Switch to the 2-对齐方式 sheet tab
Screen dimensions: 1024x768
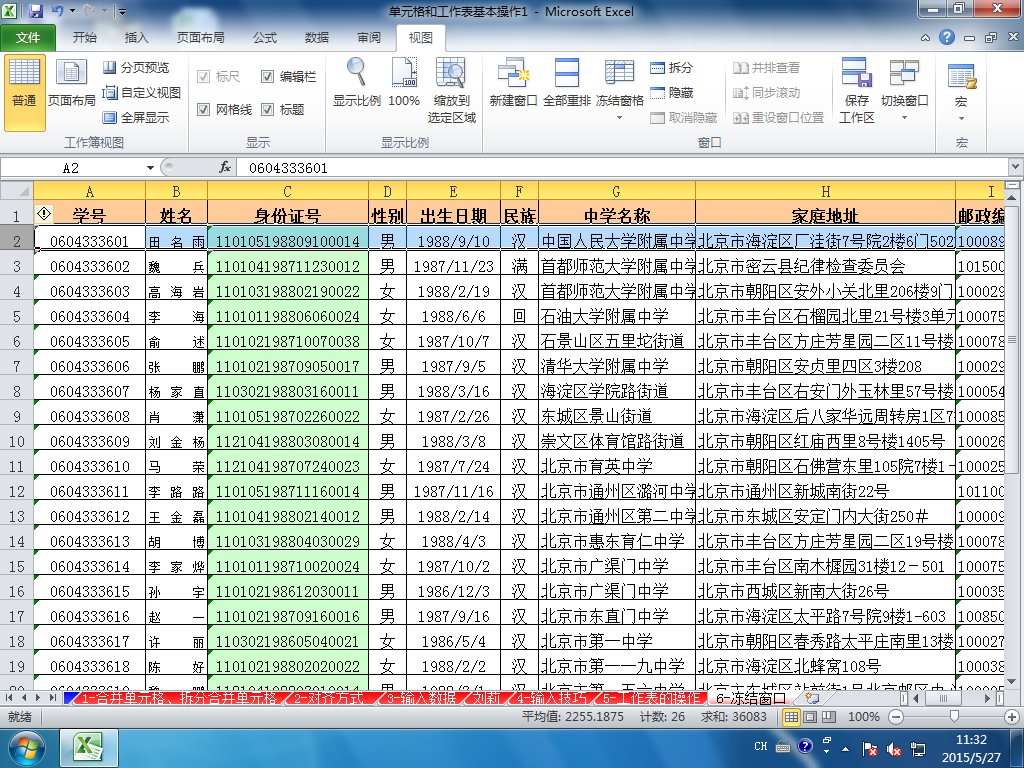click(328, 698)
